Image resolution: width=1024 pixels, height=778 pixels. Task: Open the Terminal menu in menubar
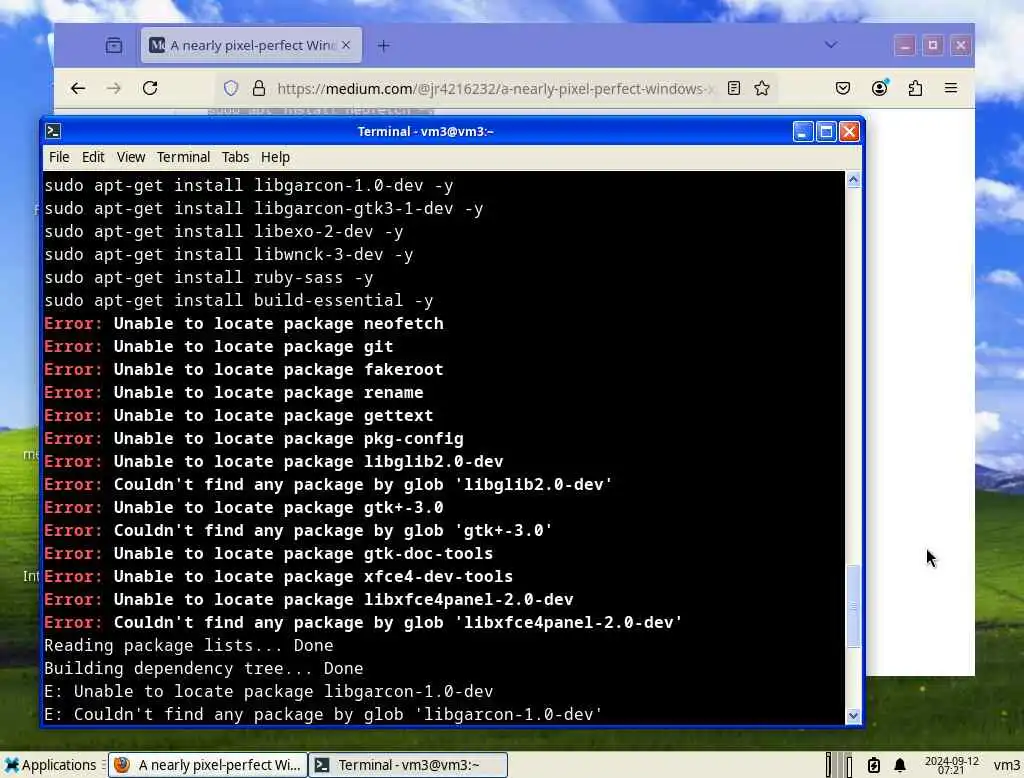184,157
